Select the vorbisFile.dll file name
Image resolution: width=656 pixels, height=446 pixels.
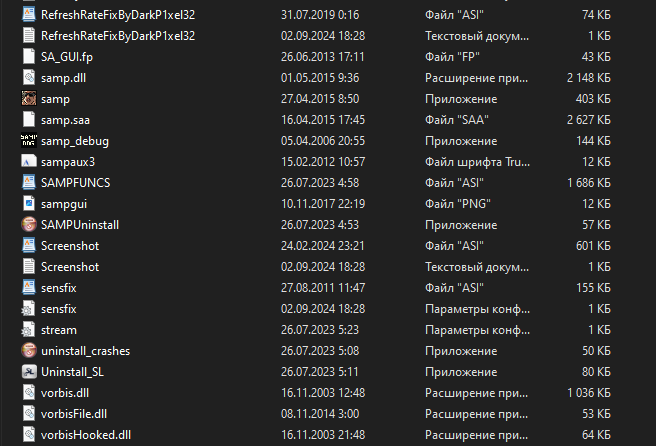point(73,413)
